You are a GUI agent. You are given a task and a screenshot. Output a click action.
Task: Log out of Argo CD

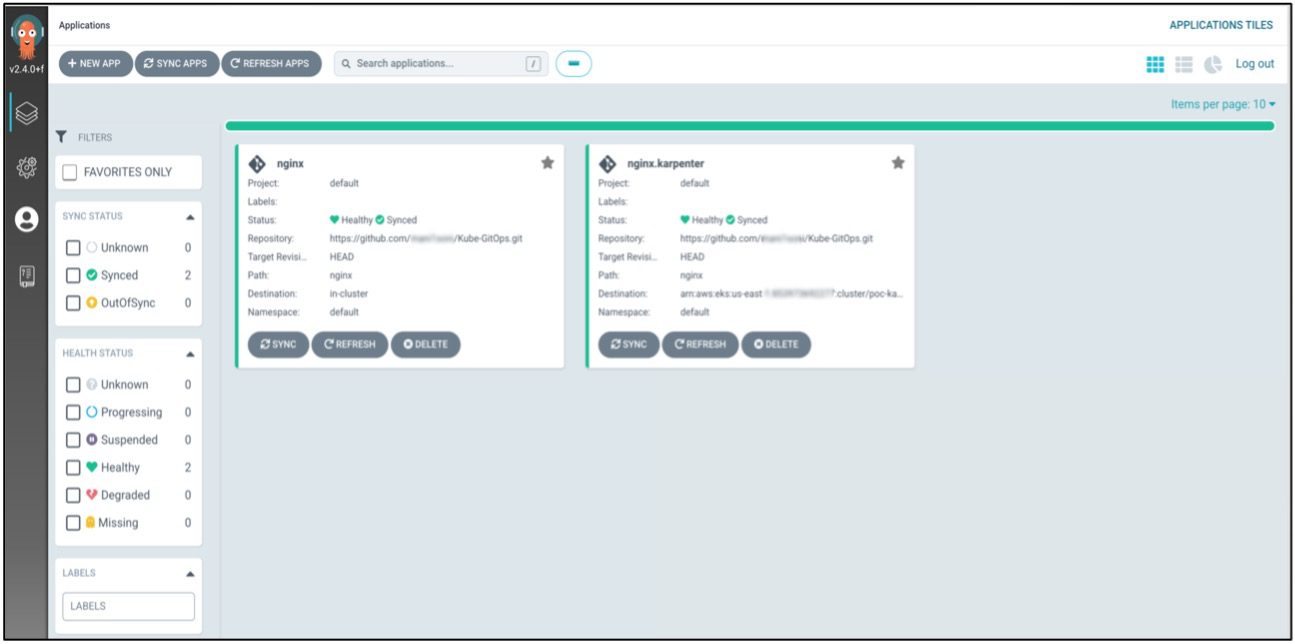(x=1255, y=64)
